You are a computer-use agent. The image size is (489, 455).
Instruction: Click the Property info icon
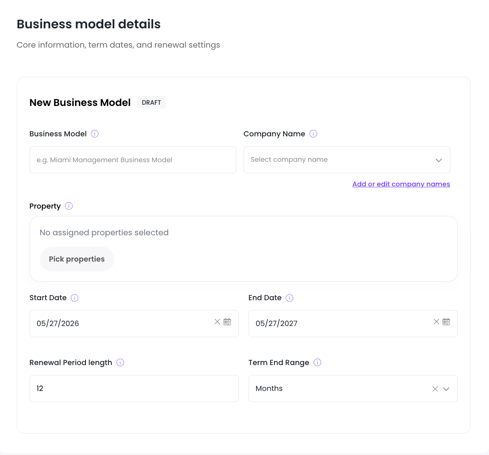tap(69, 206)
